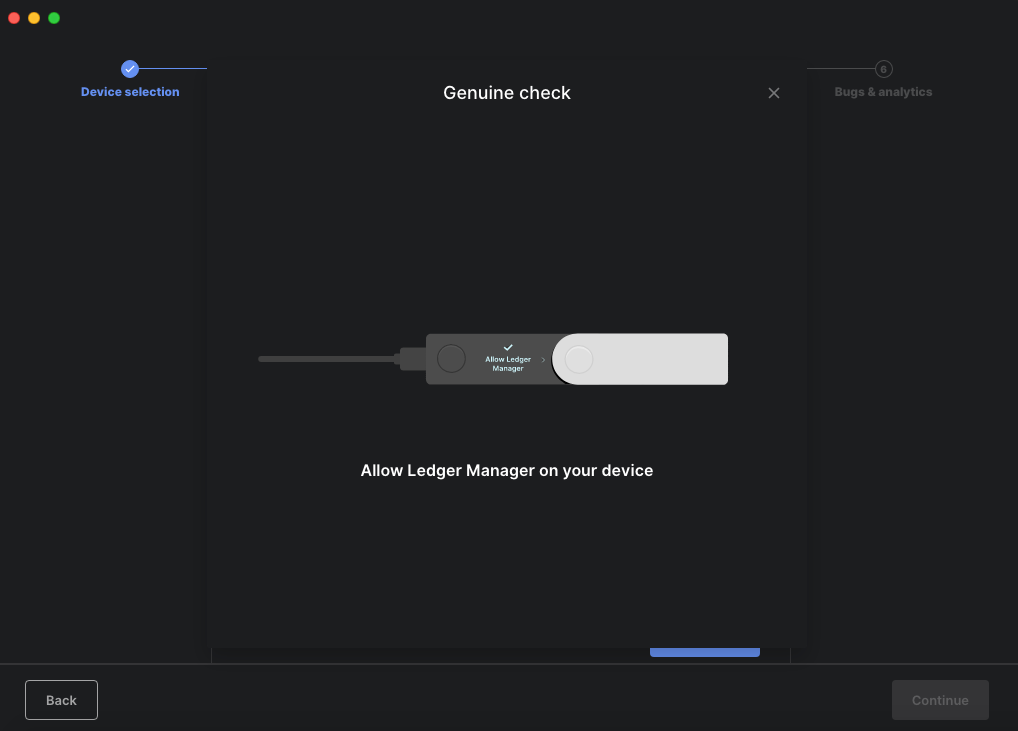Click the left device button in illustration
This screenshot has height=731, width=1018.
[451, 358]
